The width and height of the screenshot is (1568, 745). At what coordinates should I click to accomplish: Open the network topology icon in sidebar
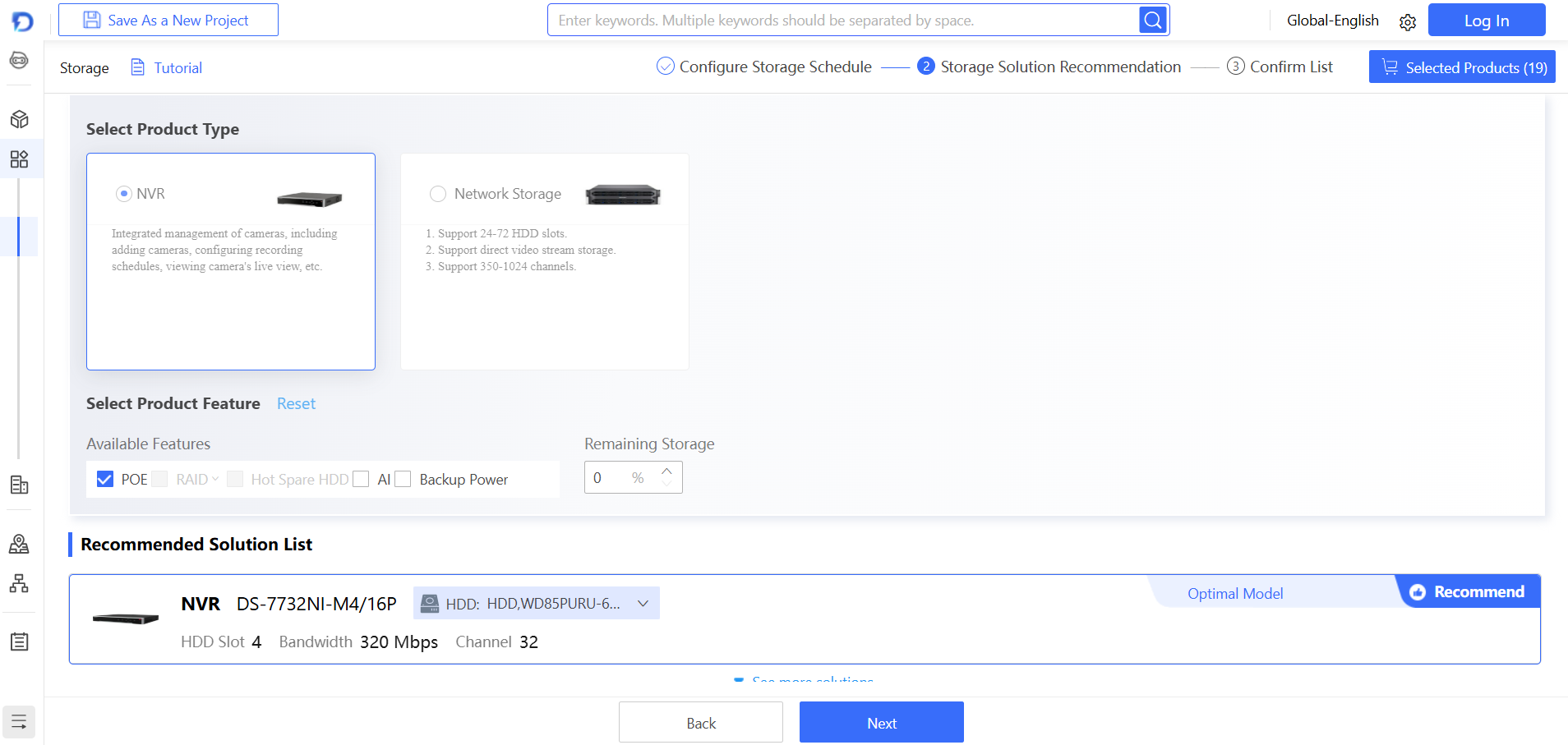pyautogui.click(x=20, y=584)
